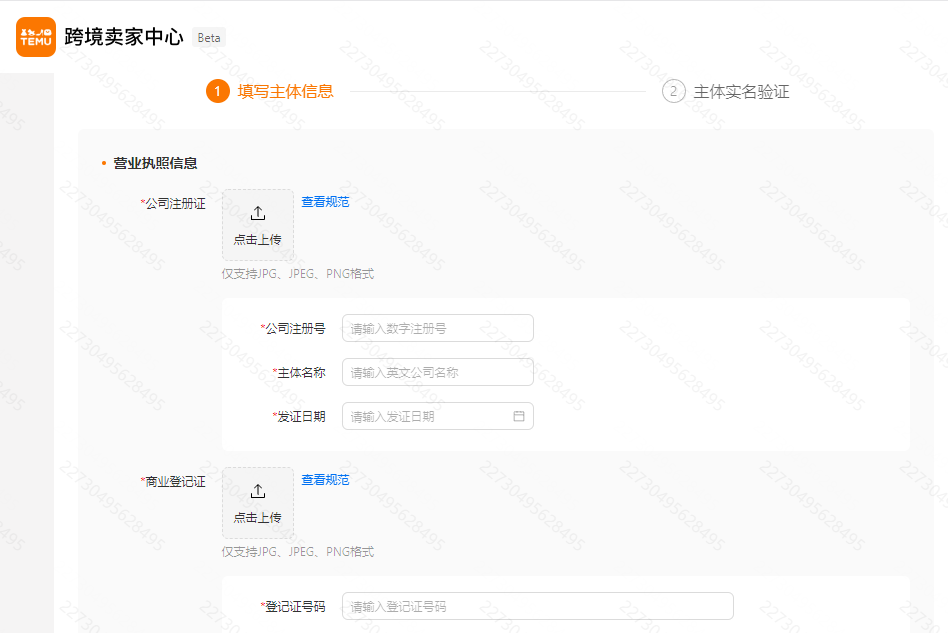The height and width of the screenshot is (633, 948).
Task: Click the Beta badge next to the title
Action: [208, 37]
